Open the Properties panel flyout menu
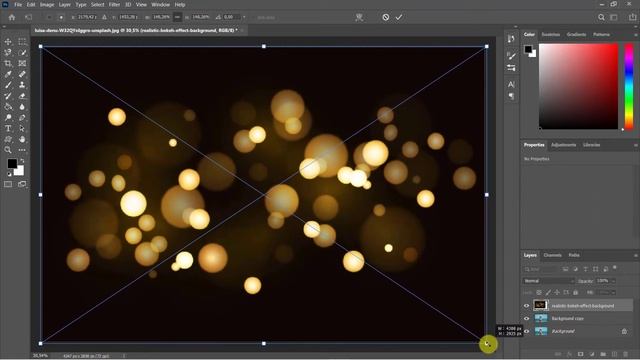Screen dimensions: 640x360 coord(636,145)
